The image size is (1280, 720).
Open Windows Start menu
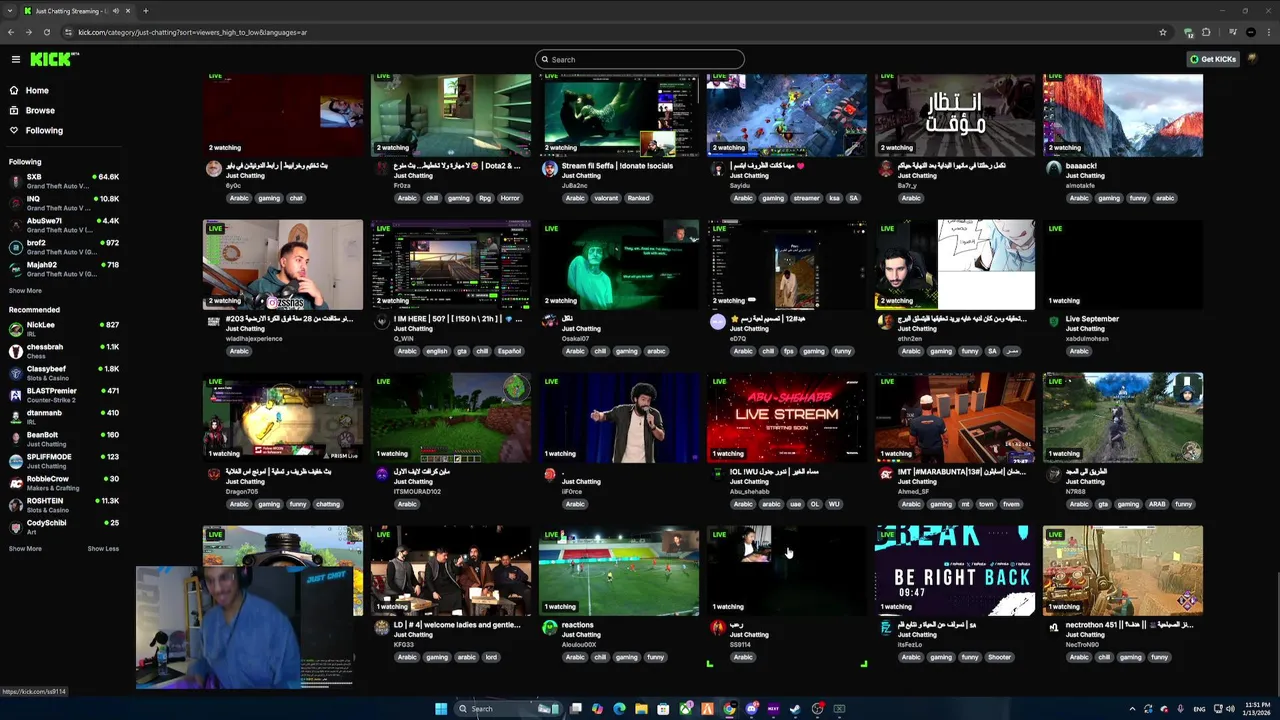[x=441, y=709]
